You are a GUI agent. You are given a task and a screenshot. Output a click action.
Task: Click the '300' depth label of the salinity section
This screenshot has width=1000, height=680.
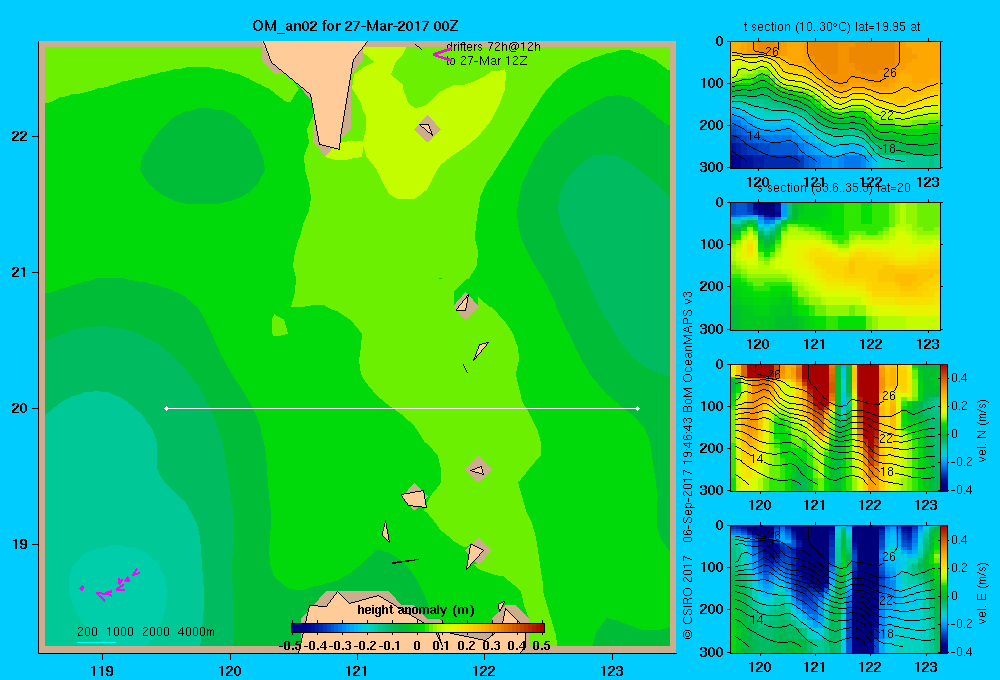click(x=712, y=329)
